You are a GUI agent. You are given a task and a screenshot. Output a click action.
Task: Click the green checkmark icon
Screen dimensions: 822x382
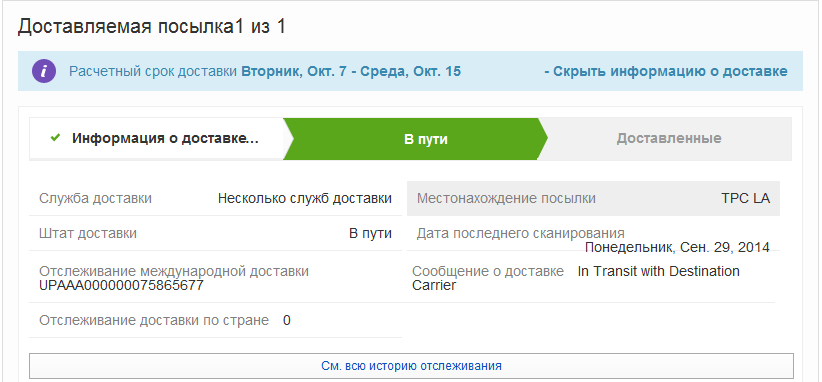click(x=55, y=138)
